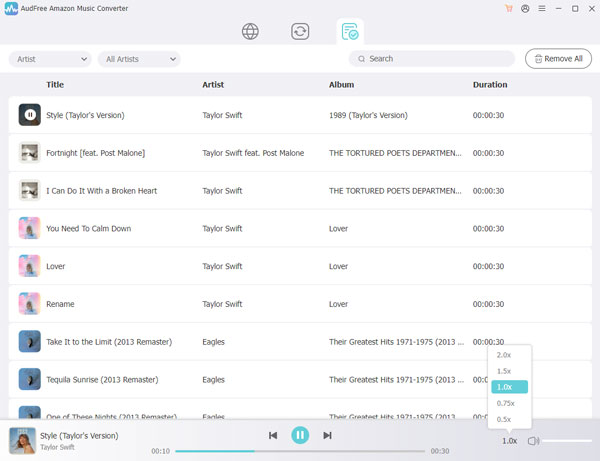Open the shopping cart purchase icon

(x=509, y=8)
